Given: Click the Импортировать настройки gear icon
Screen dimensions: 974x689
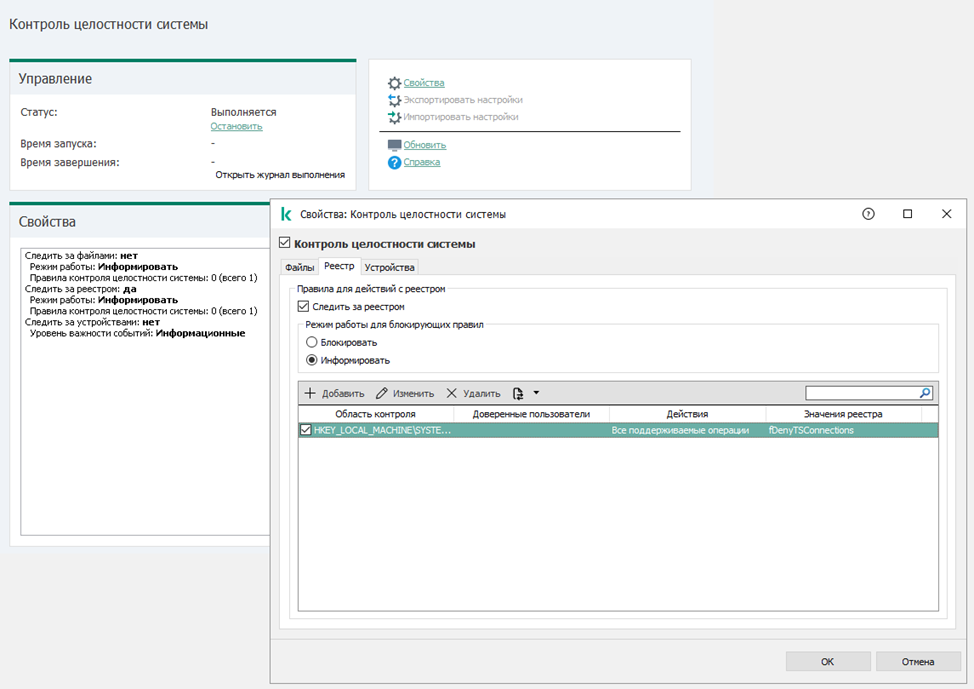Looking at the screenshot, I should [x=394, y=117].
